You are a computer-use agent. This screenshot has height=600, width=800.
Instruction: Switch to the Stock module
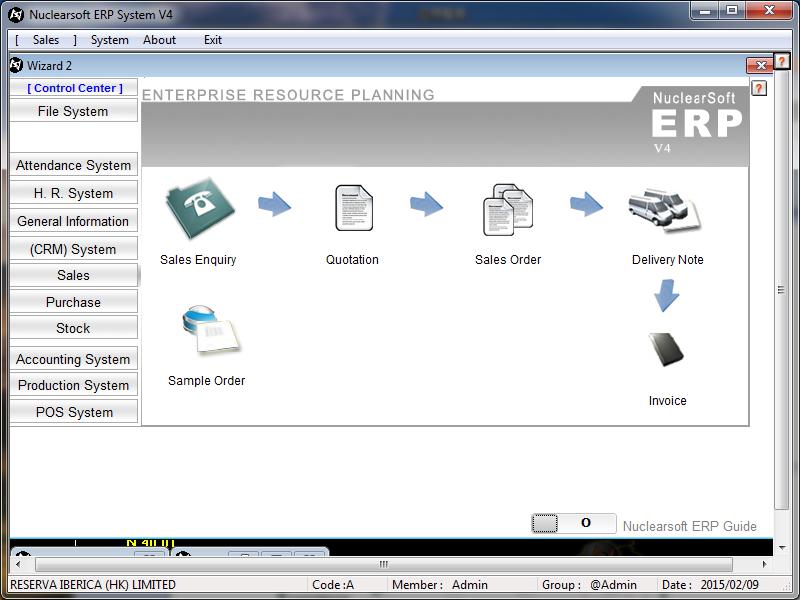(73, 328)
